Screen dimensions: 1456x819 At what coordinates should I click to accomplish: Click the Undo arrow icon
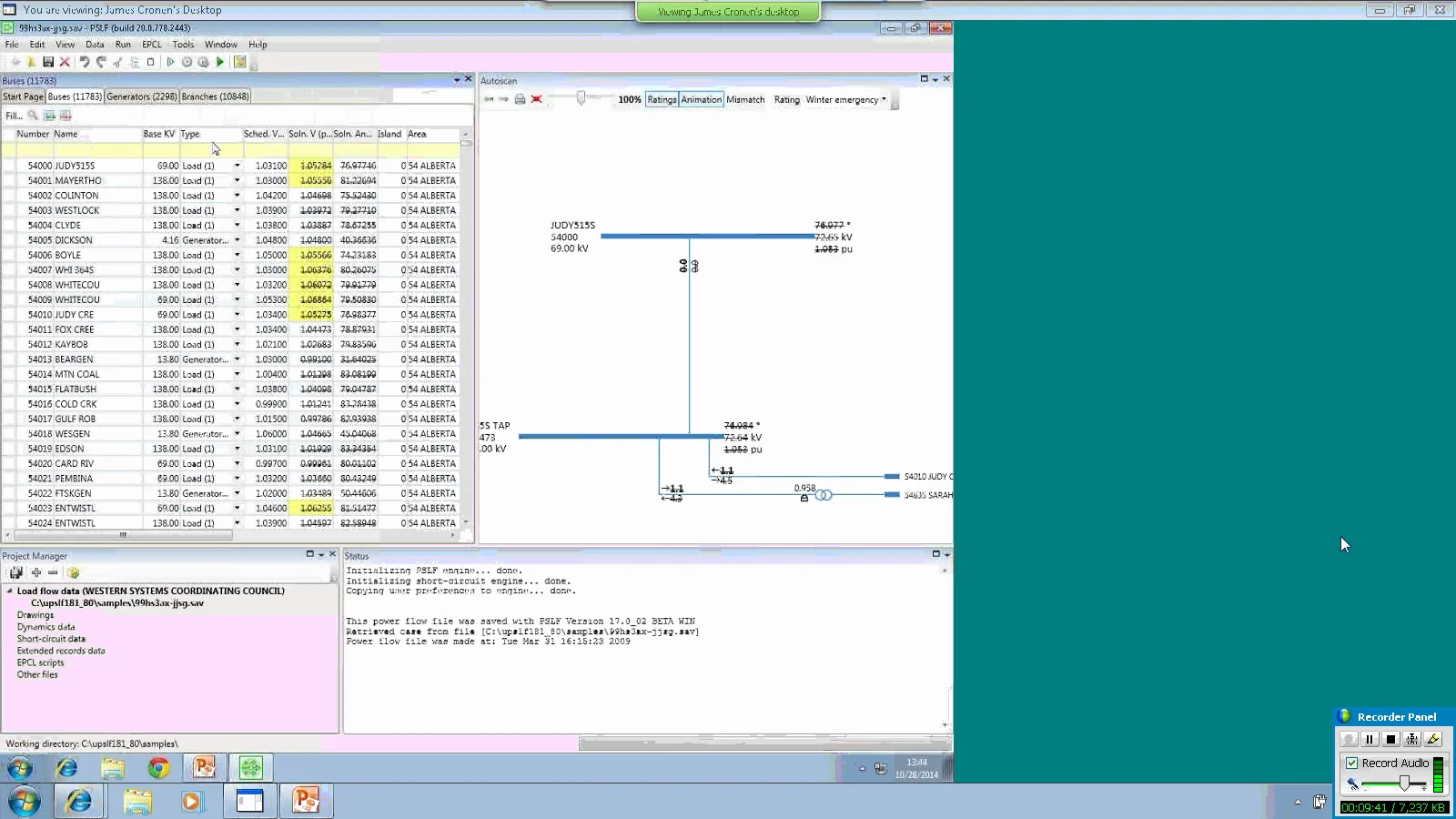click(86, 61)
